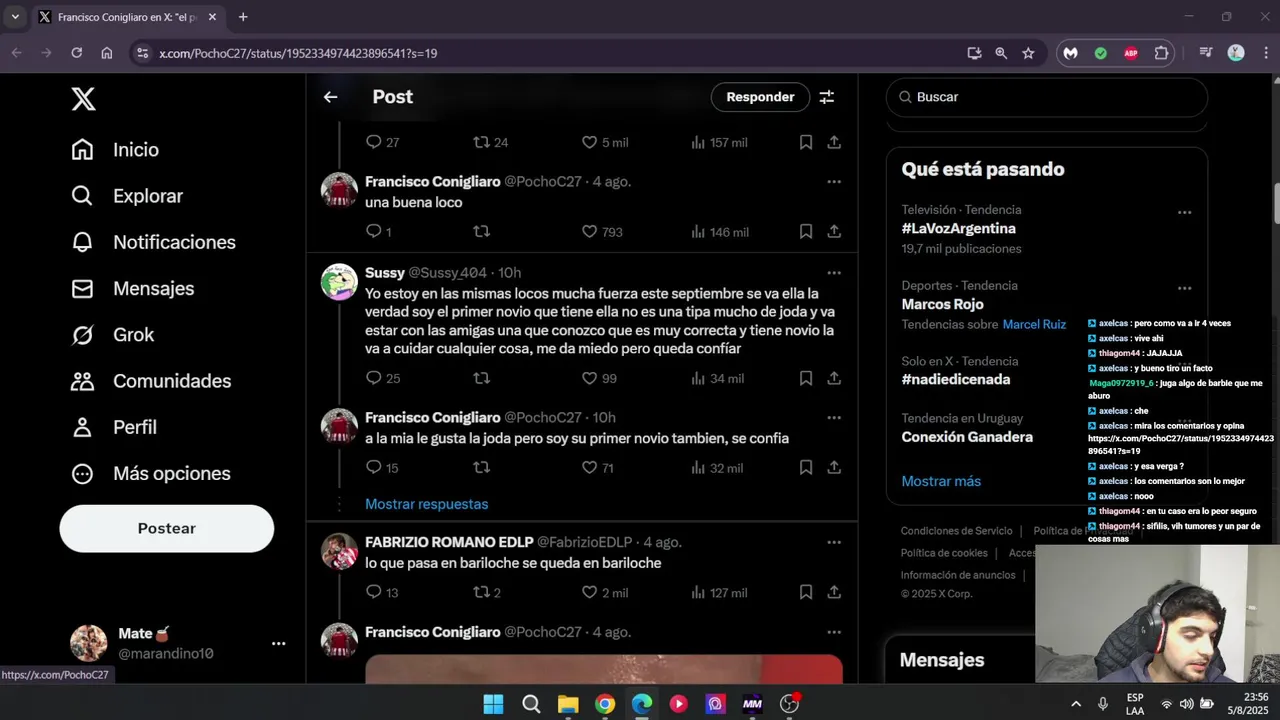Click Mostrar más under trends
The width and height of the screenshot is (1280, 720).
point(941,481)
